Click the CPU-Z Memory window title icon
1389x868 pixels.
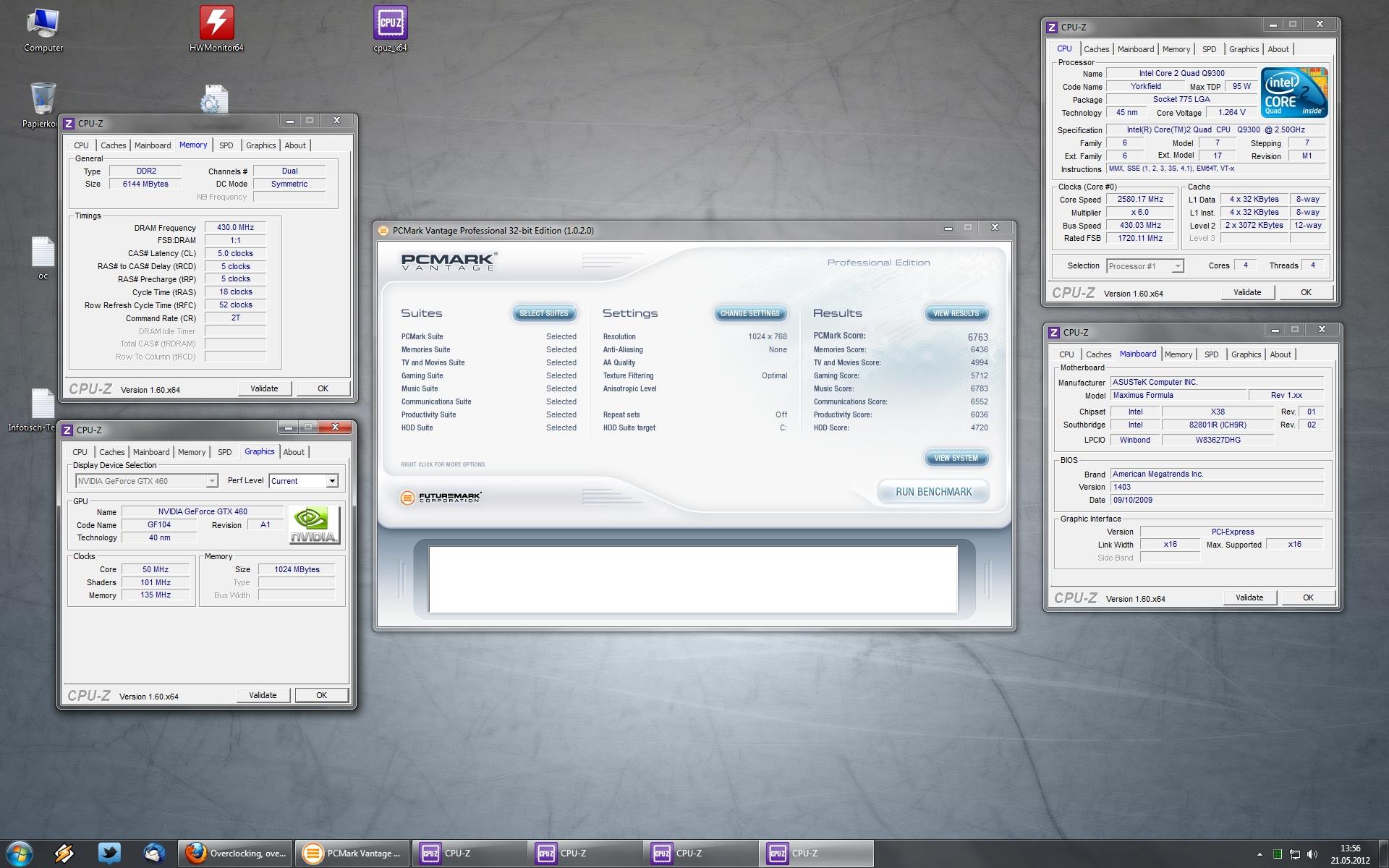67,124
